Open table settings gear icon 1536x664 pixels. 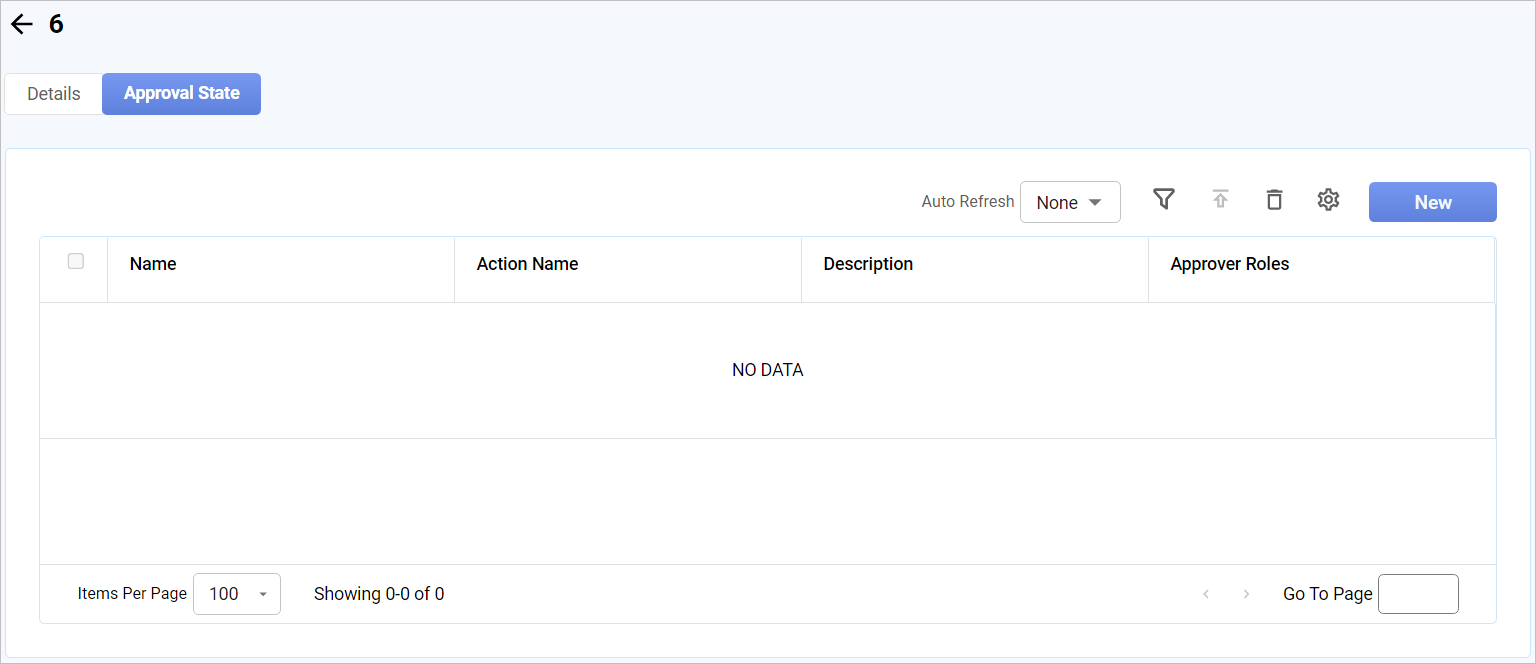coord(1328,200)
